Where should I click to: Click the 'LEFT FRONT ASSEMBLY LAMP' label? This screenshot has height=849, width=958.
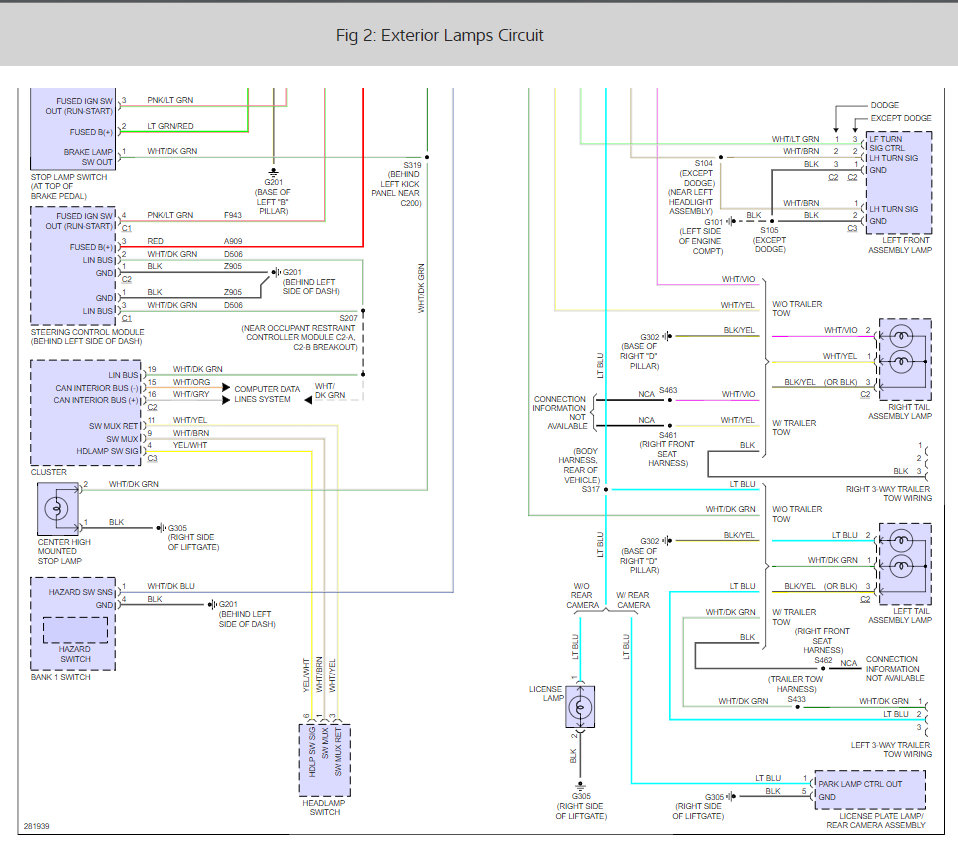click(900, 245)
